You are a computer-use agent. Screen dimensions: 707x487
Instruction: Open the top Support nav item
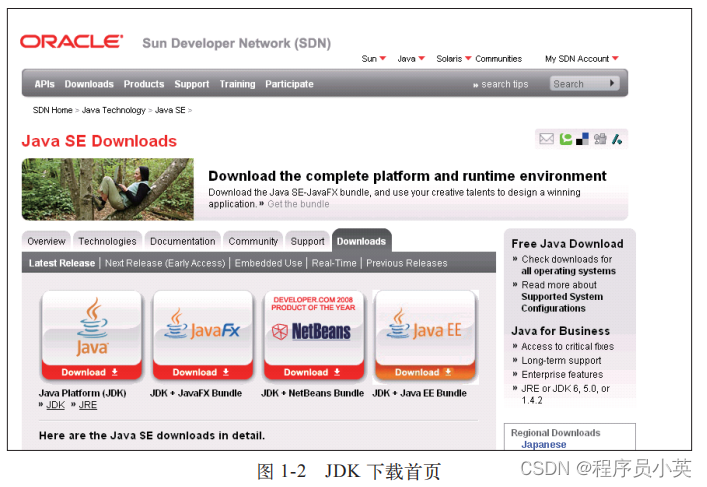192,84
